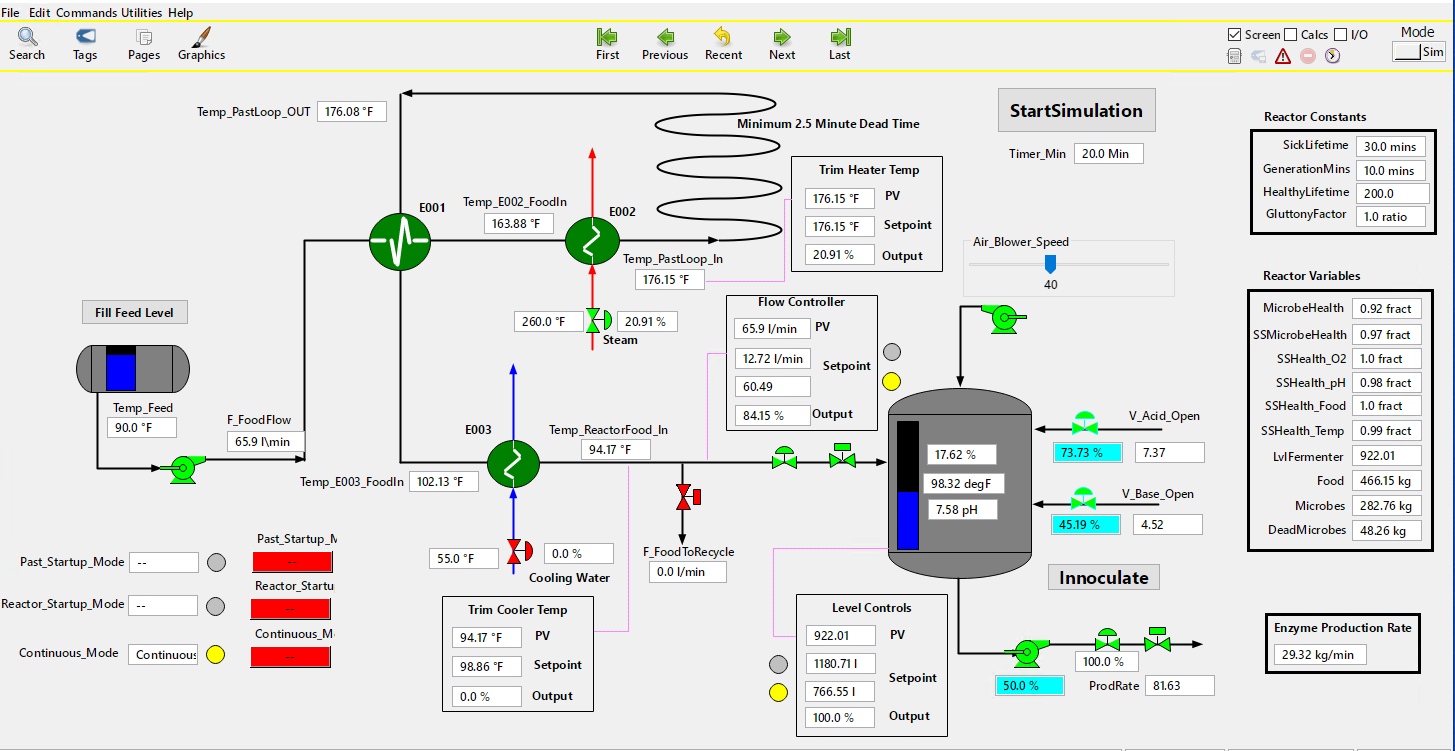Click Flow Controller gray mode indicator
This screenshot has height=751, width=1455.
[893, 352]
